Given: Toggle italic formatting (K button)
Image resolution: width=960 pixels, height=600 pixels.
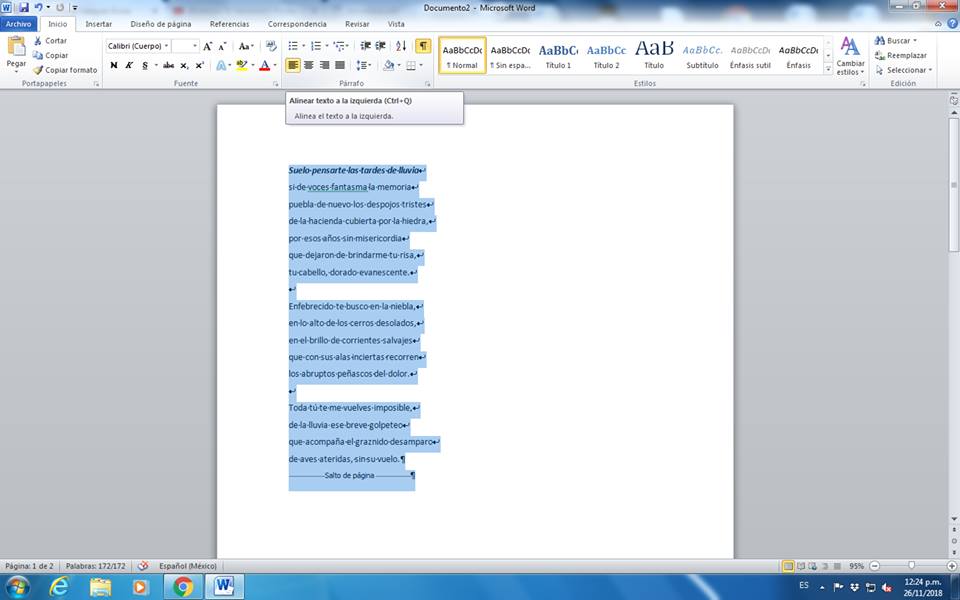Looking at the screenshot, I should point(129,65).
